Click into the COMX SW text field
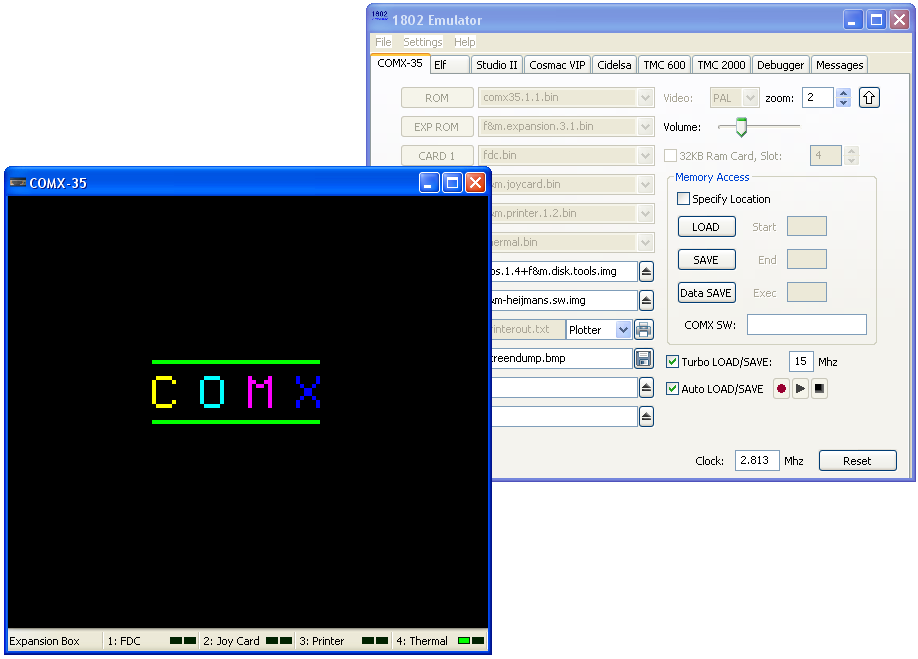 (x=807, y=325)
